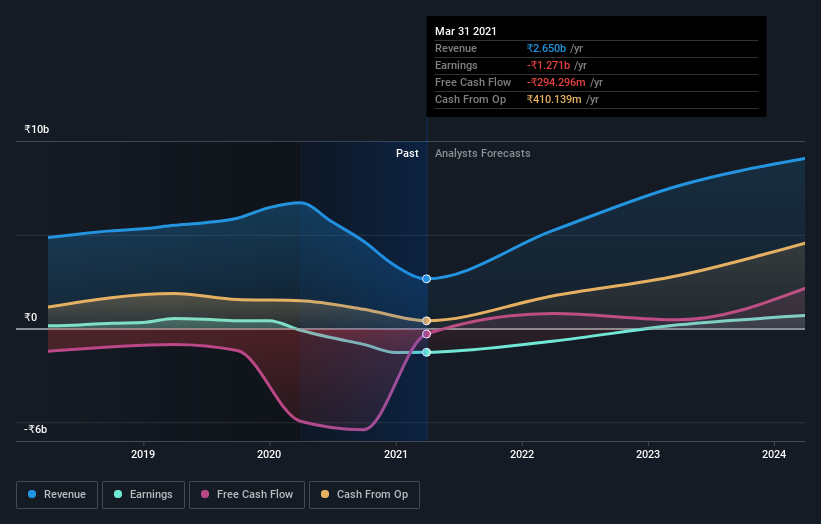The image size is (821, 524).
Task: Select the 2022 x-axis label
Action: (x=522, y=454)
